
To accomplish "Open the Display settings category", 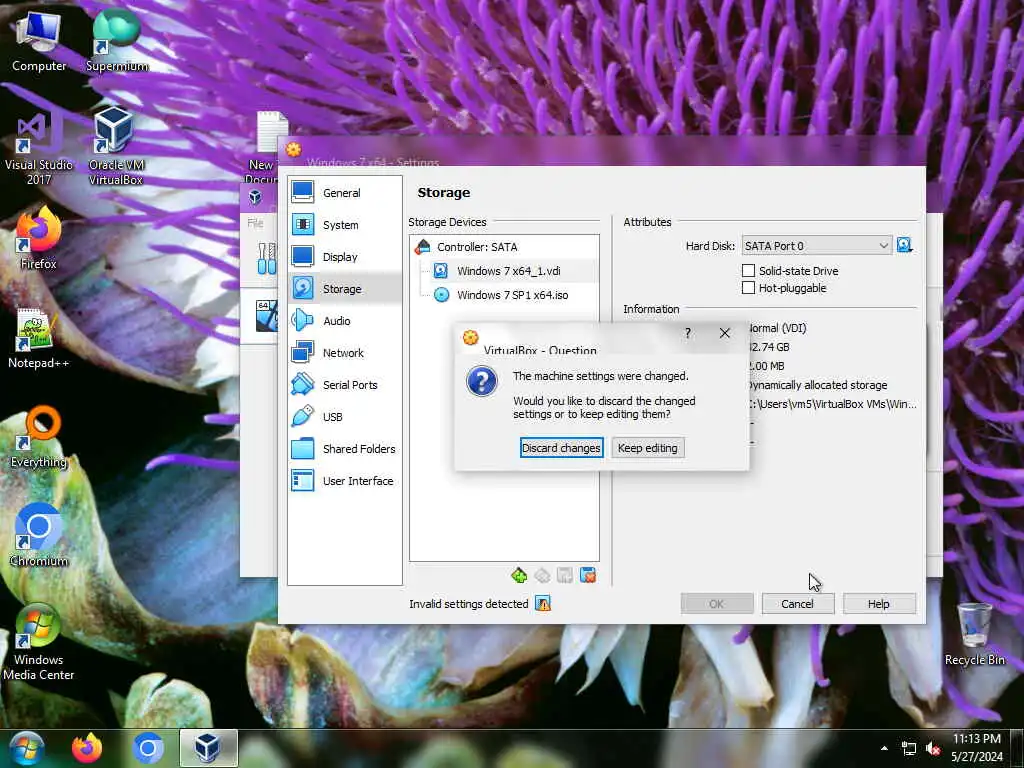I will click(x=344, y=257).
